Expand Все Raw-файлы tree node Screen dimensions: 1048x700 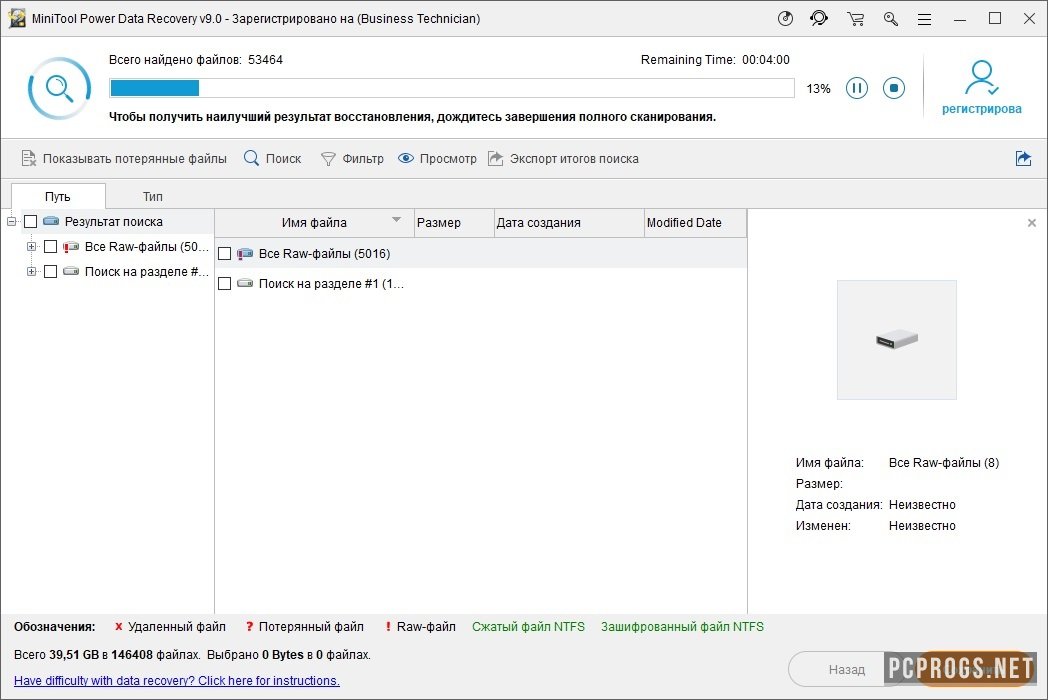tap(31, 247)
